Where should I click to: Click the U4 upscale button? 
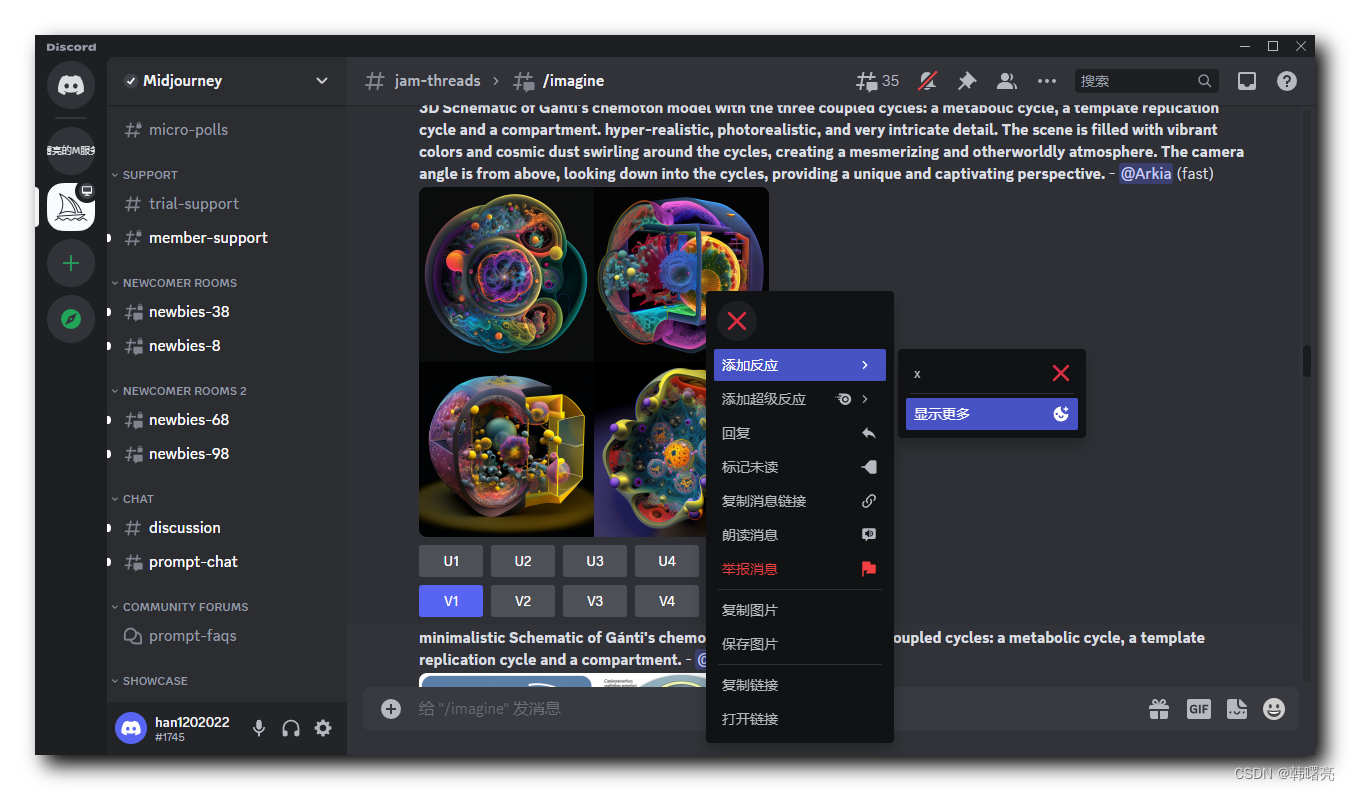click(x=667, y=561)
